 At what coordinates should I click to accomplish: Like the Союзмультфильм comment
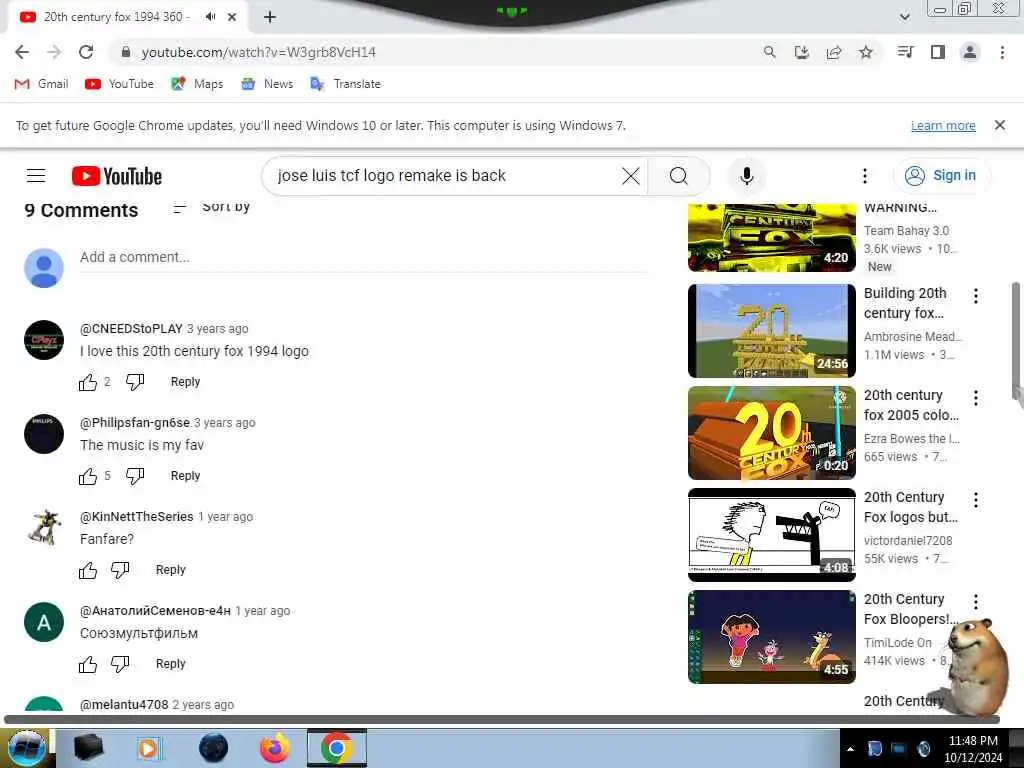click(88, 664)
